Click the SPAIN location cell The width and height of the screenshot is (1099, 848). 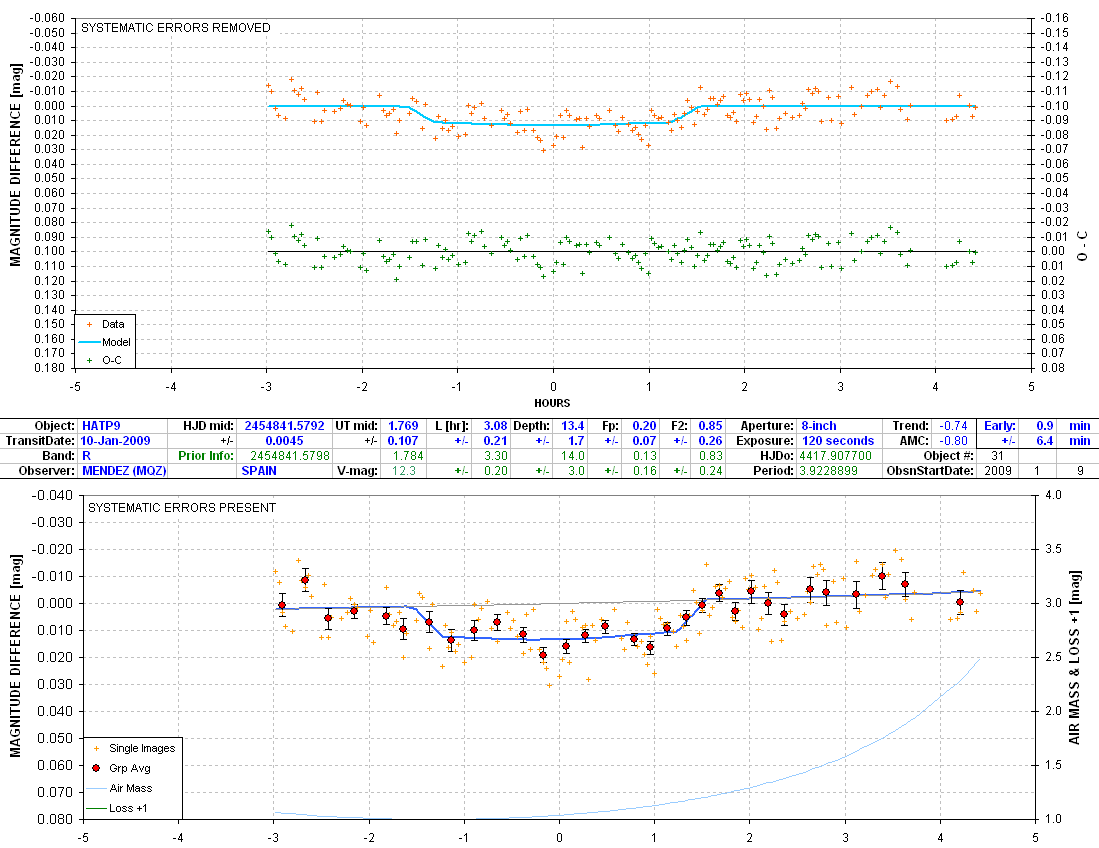(259, 471)
